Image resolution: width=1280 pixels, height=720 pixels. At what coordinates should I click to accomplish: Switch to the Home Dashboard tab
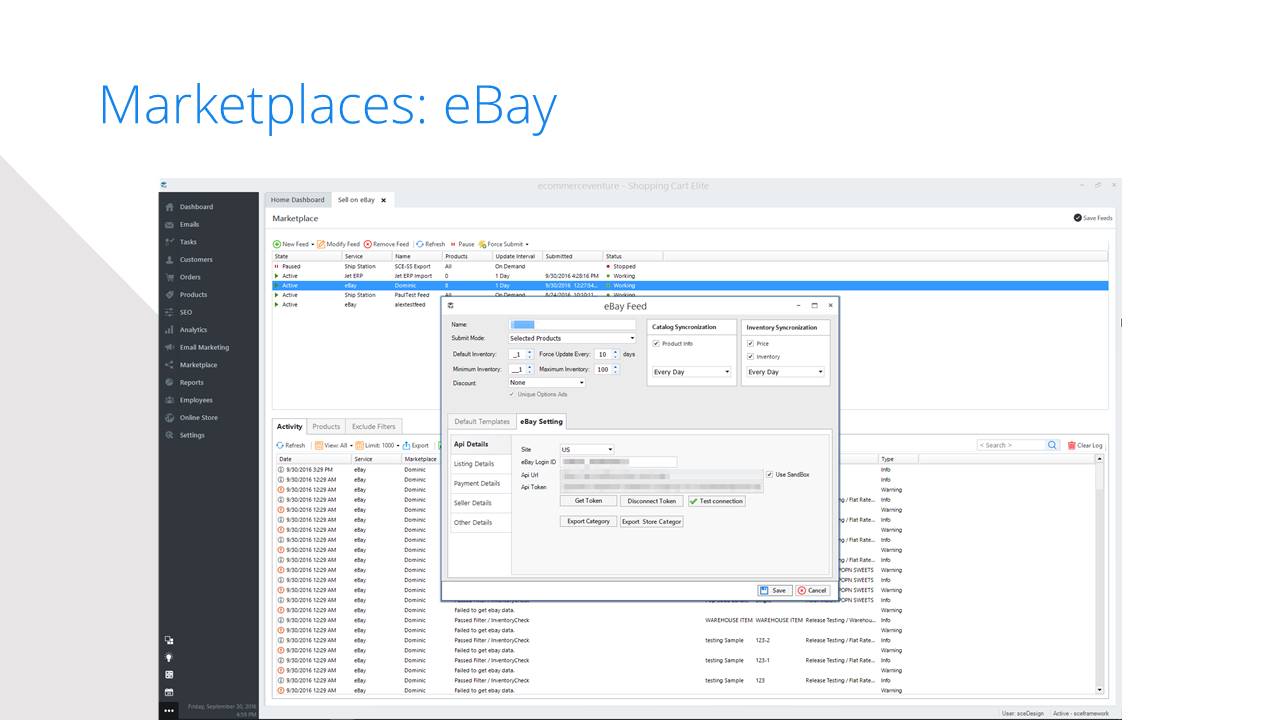(x=298, y=200)
